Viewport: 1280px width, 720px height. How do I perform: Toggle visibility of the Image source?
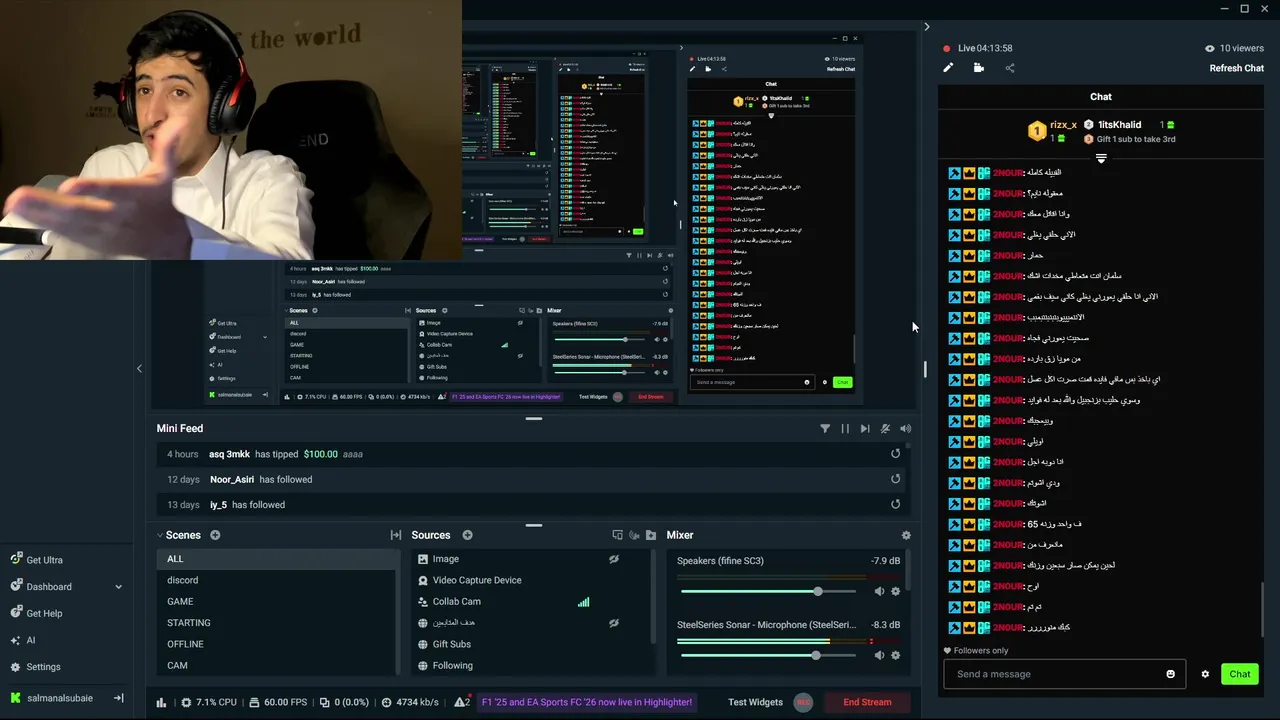[x=613, y=559]
